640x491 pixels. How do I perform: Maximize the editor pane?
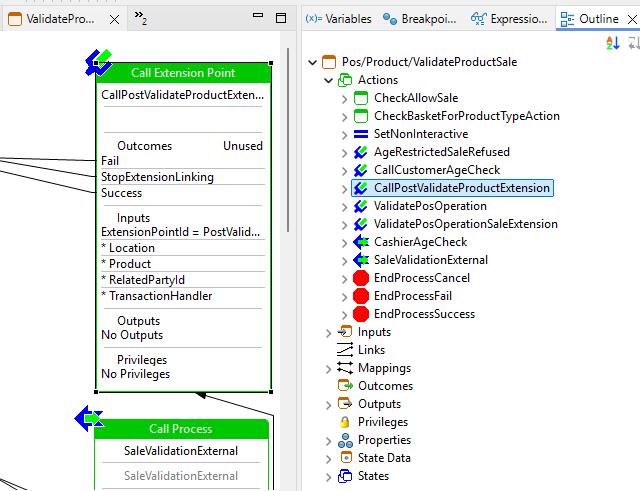(x=281, y=18)
